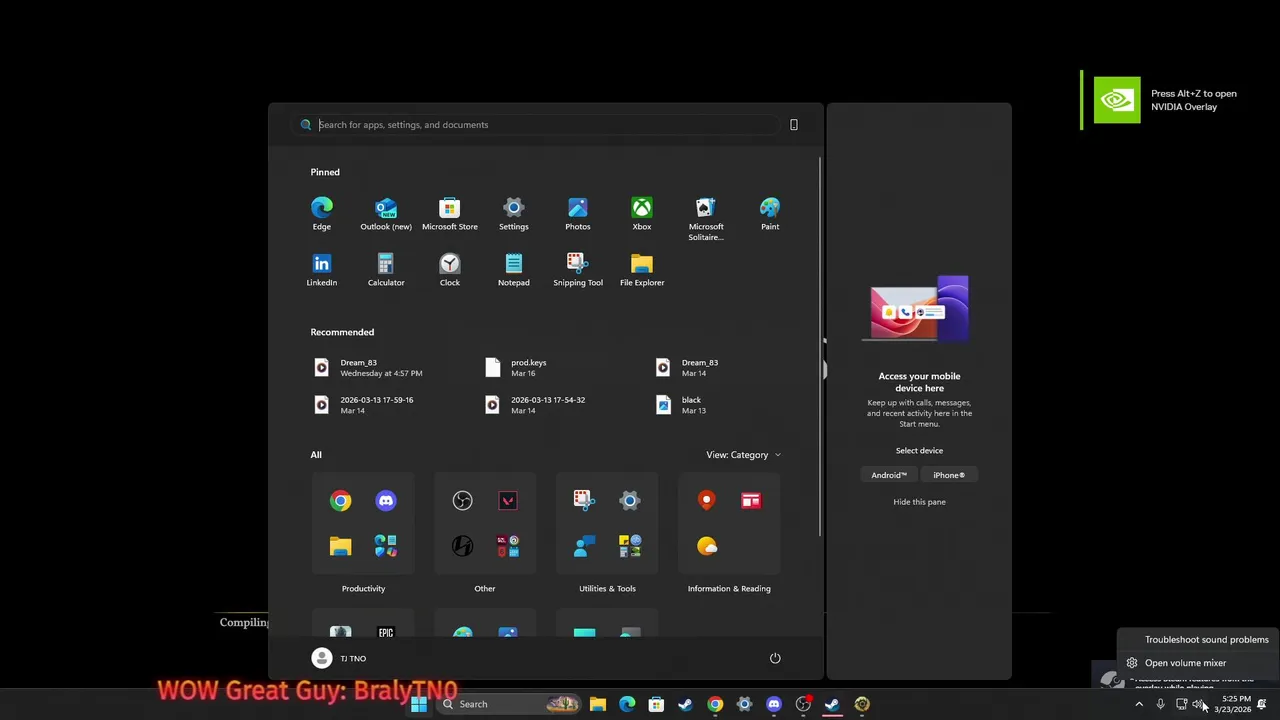
Task: Open the notifications bell icon
Action: click(1262, 704)
